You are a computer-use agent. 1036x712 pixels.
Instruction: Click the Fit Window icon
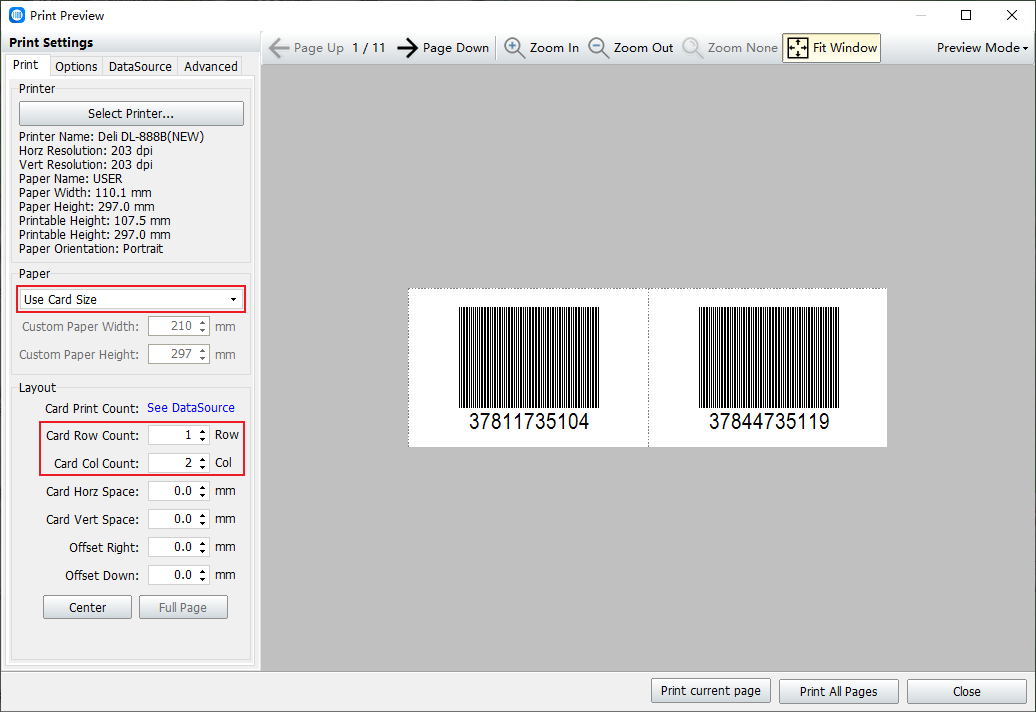click(x=797, y=48)
